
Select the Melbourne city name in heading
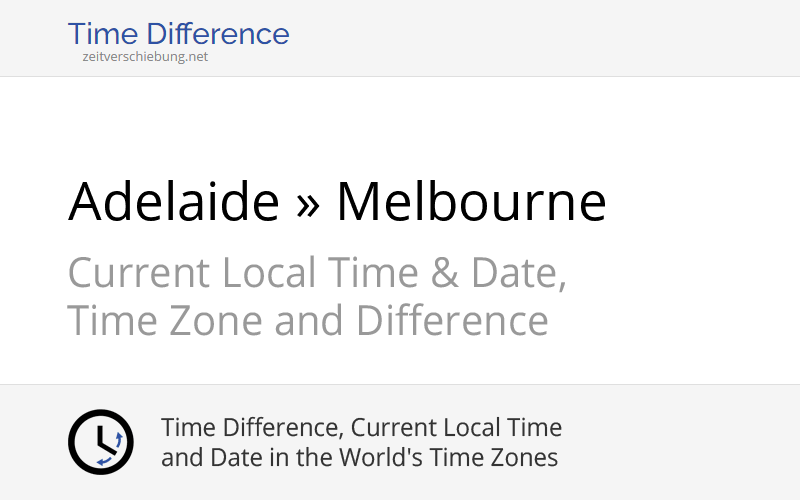point(471,202)
